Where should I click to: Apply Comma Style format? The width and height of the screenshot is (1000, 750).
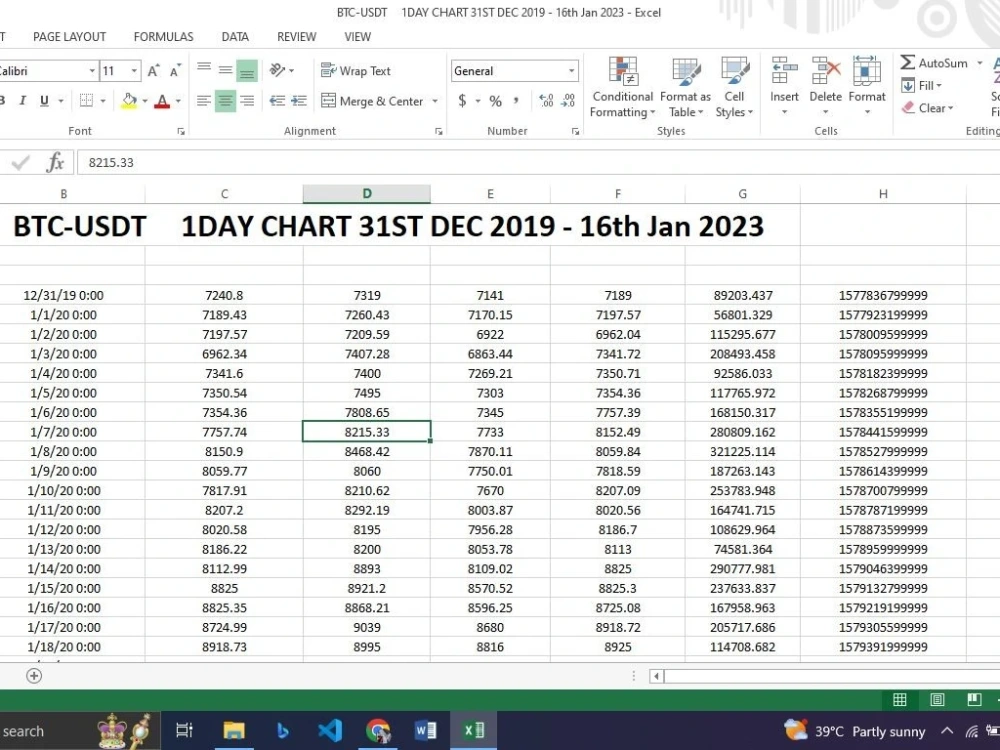coord(515,101)
